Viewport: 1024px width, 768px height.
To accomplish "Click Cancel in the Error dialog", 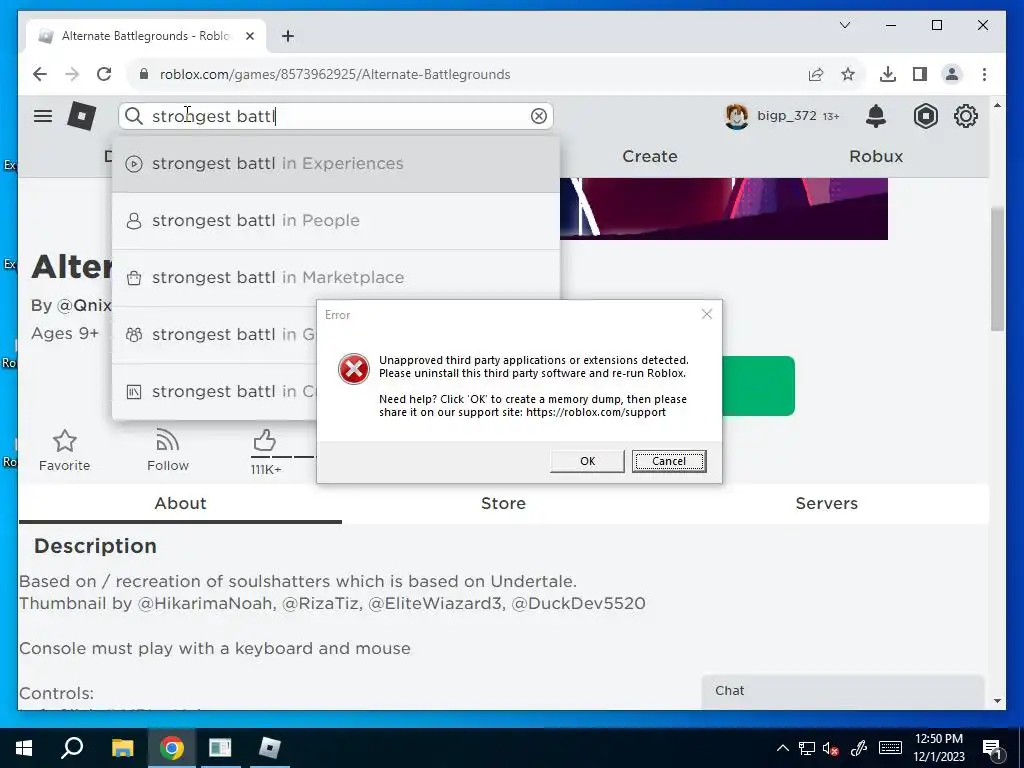I will 669,461.
